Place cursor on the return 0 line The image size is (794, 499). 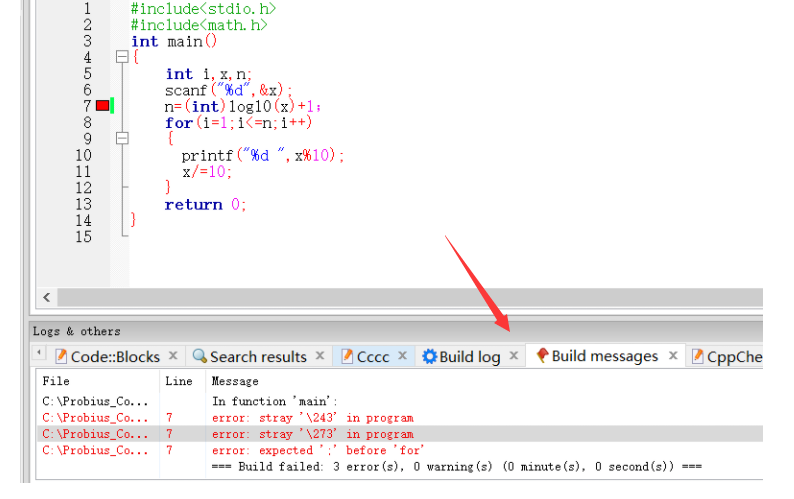click(x=205, y=205)
